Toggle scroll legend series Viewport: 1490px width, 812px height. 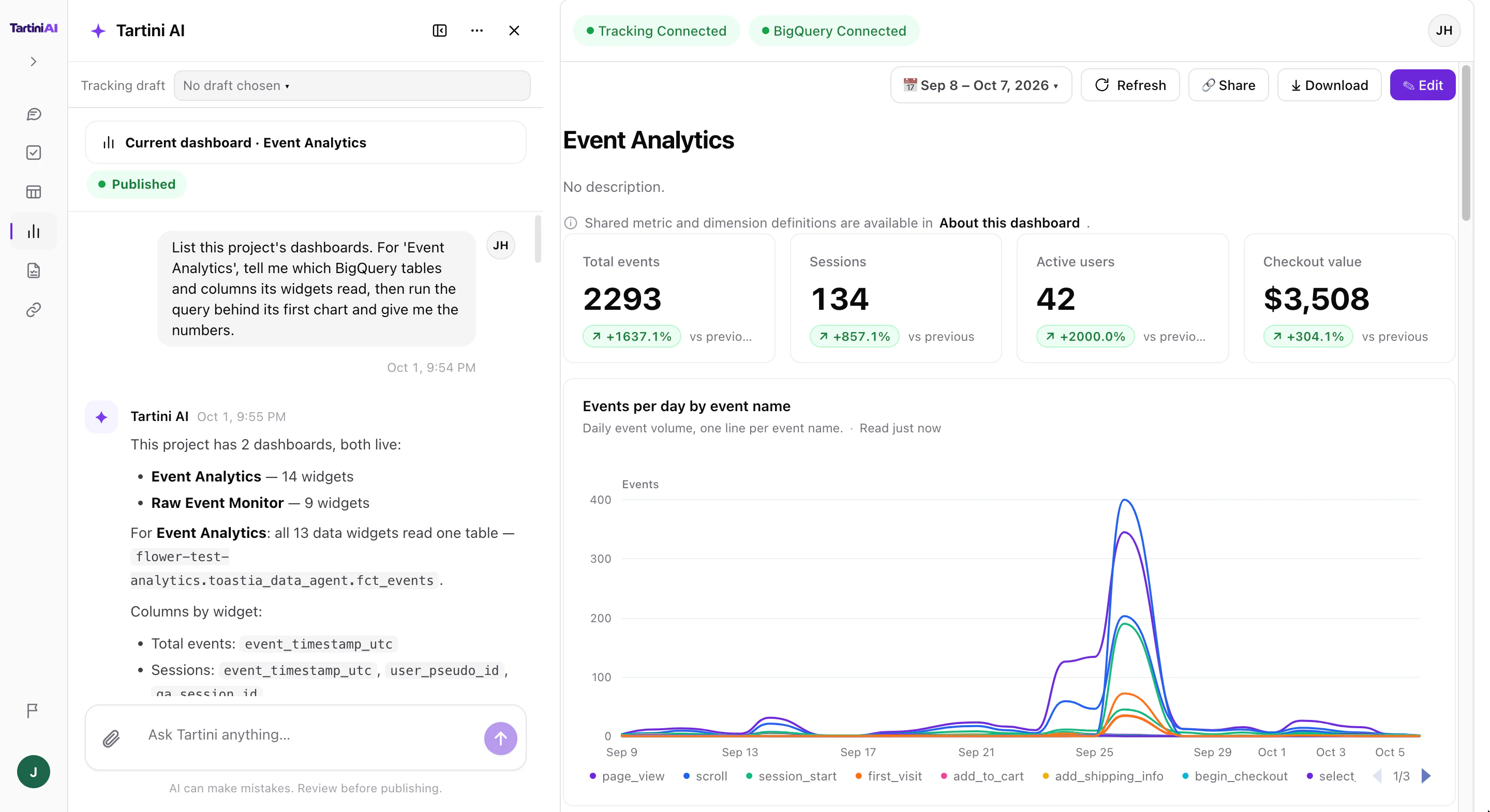pyautogui.click(x=705, y=776)
